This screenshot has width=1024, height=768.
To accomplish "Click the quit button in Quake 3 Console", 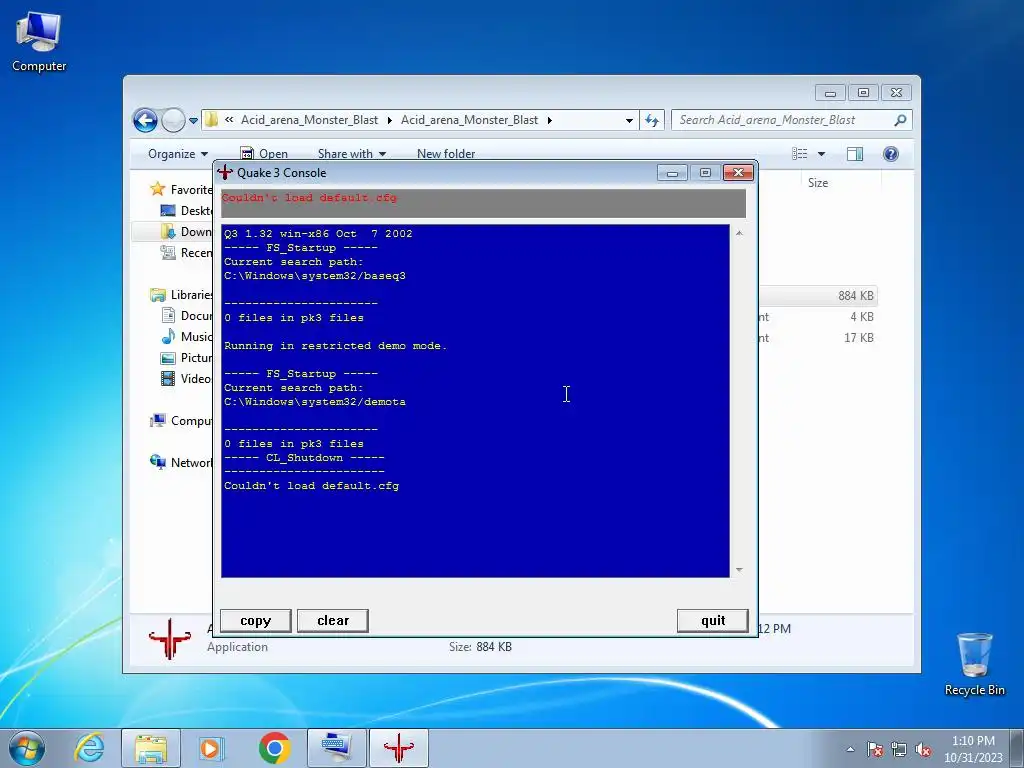I will point(712,620).
